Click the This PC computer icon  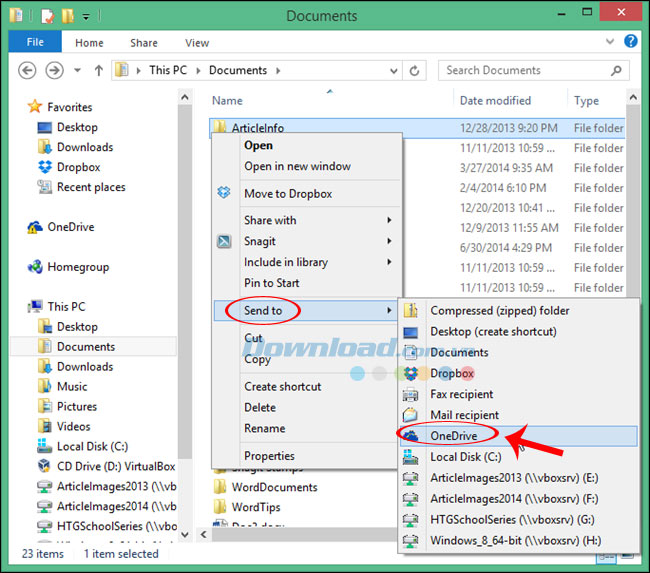tap(35, 306)
